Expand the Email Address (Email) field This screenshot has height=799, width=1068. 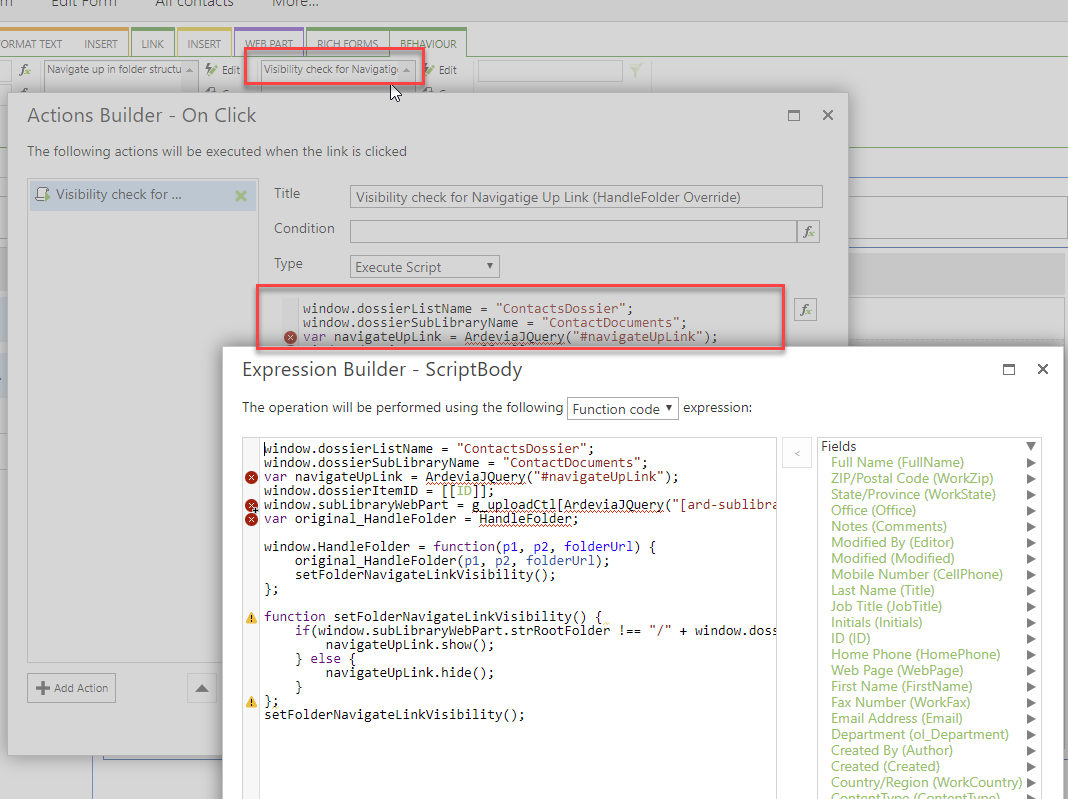pos(1030,718)
